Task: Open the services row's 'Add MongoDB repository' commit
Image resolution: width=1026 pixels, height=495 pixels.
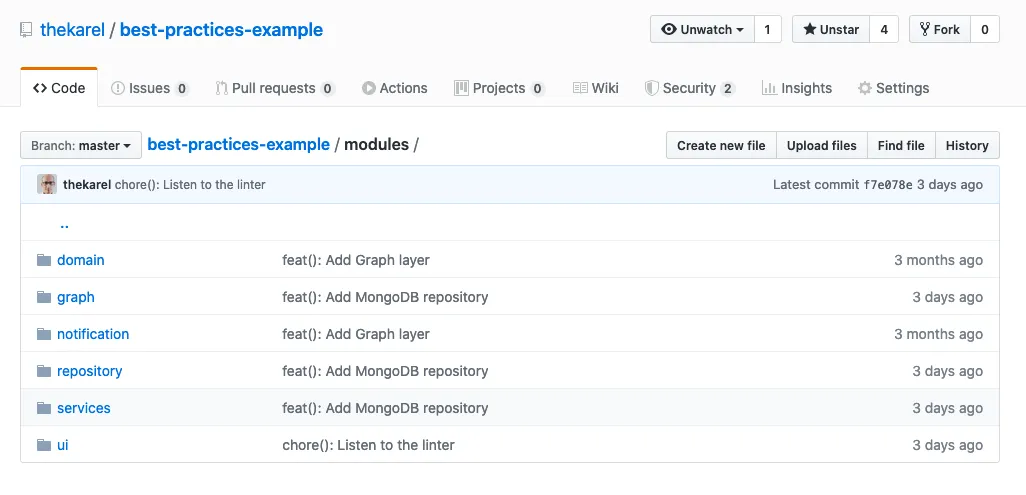Action: [385, 409]
